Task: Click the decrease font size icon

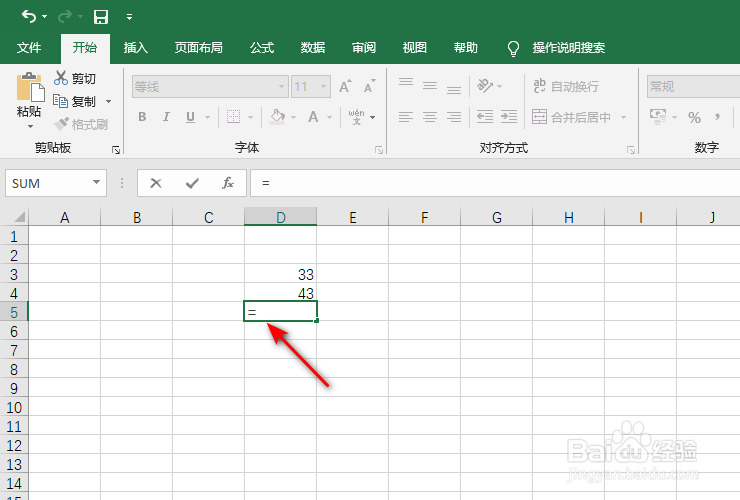Action: click(x=369, y=86)
